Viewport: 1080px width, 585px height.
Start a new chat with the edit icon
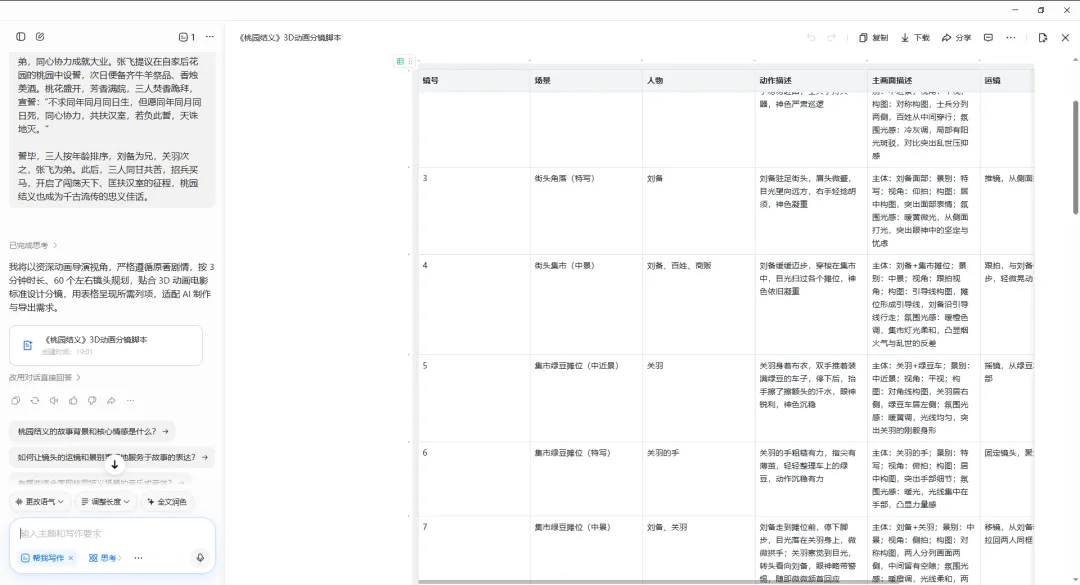tap(40, 37)
